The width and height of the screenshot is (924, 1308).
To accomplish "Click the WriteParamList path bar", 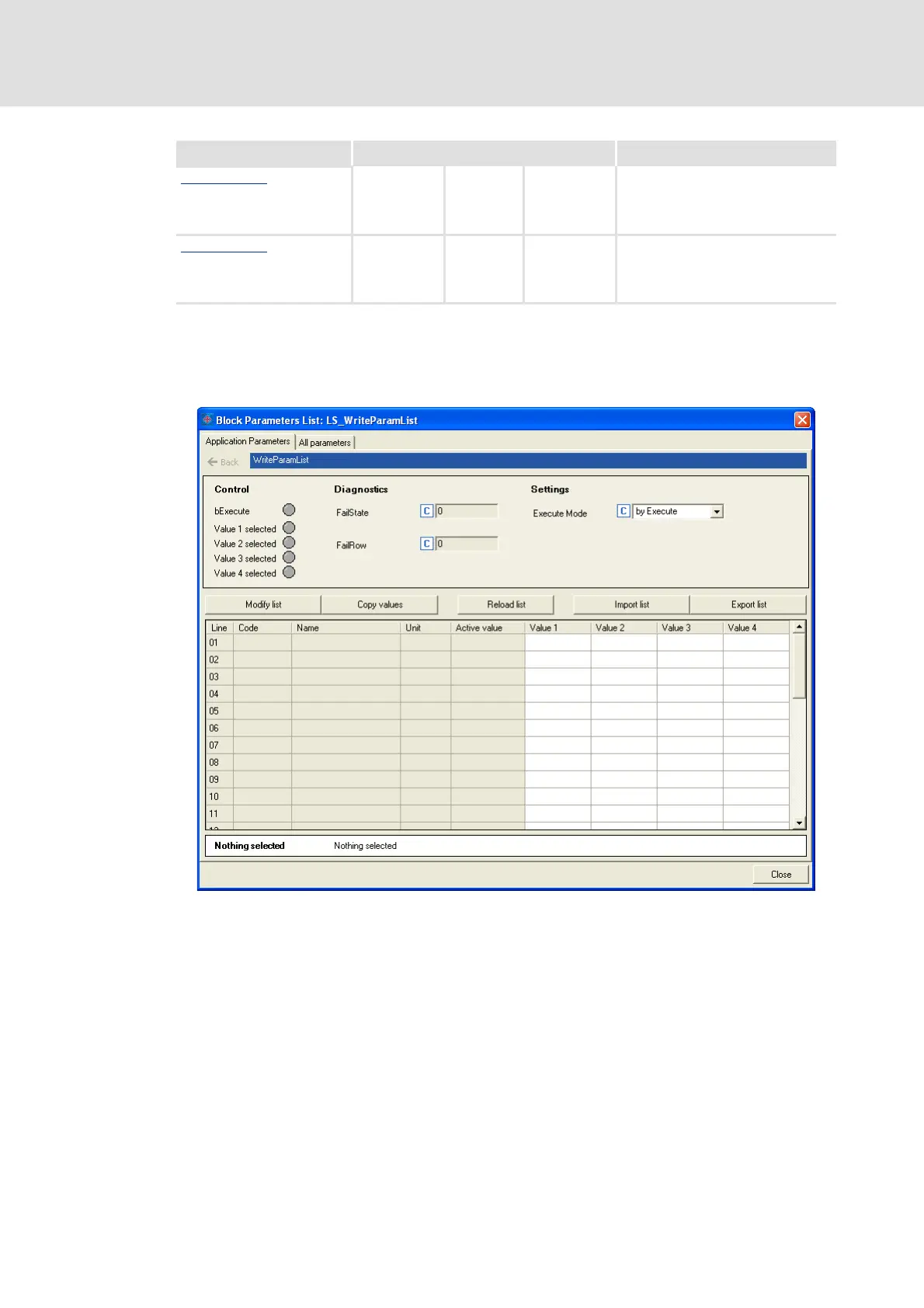I will 528,461.
